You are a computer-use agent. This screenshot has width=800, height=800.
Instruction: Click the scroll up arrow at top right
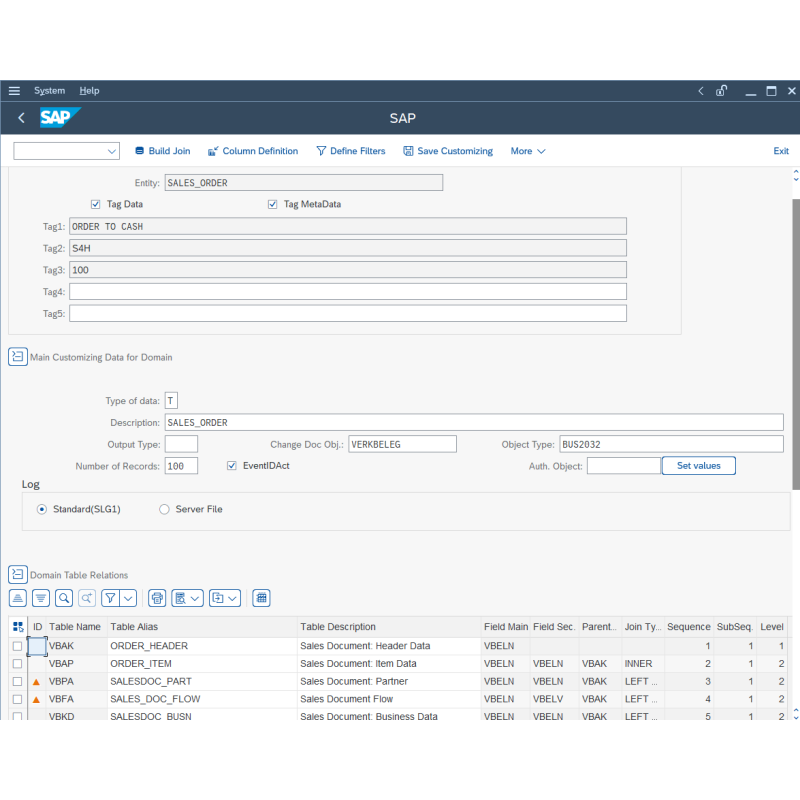point(796,172)
